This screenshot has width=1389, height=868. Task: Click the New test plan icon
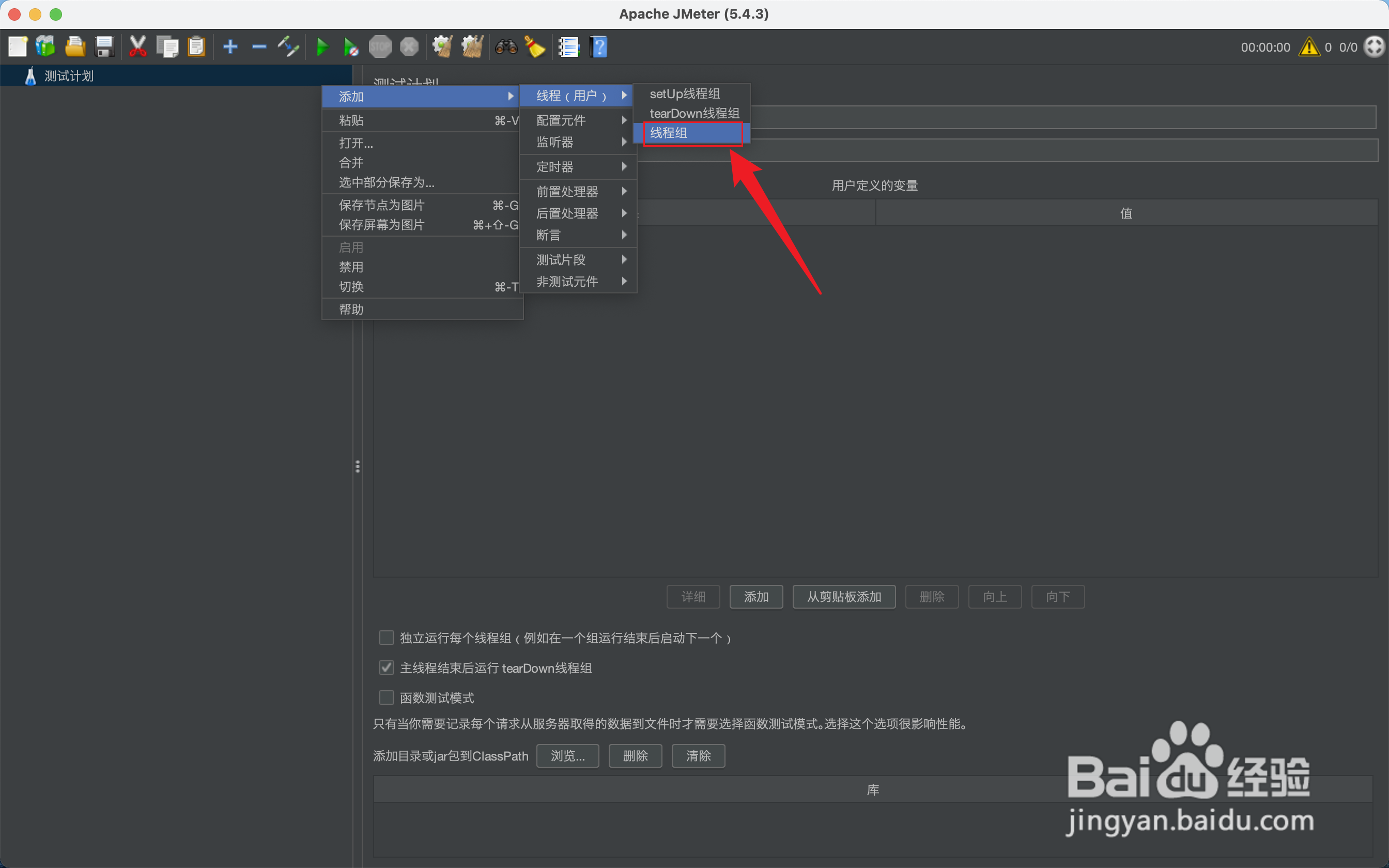18,47
